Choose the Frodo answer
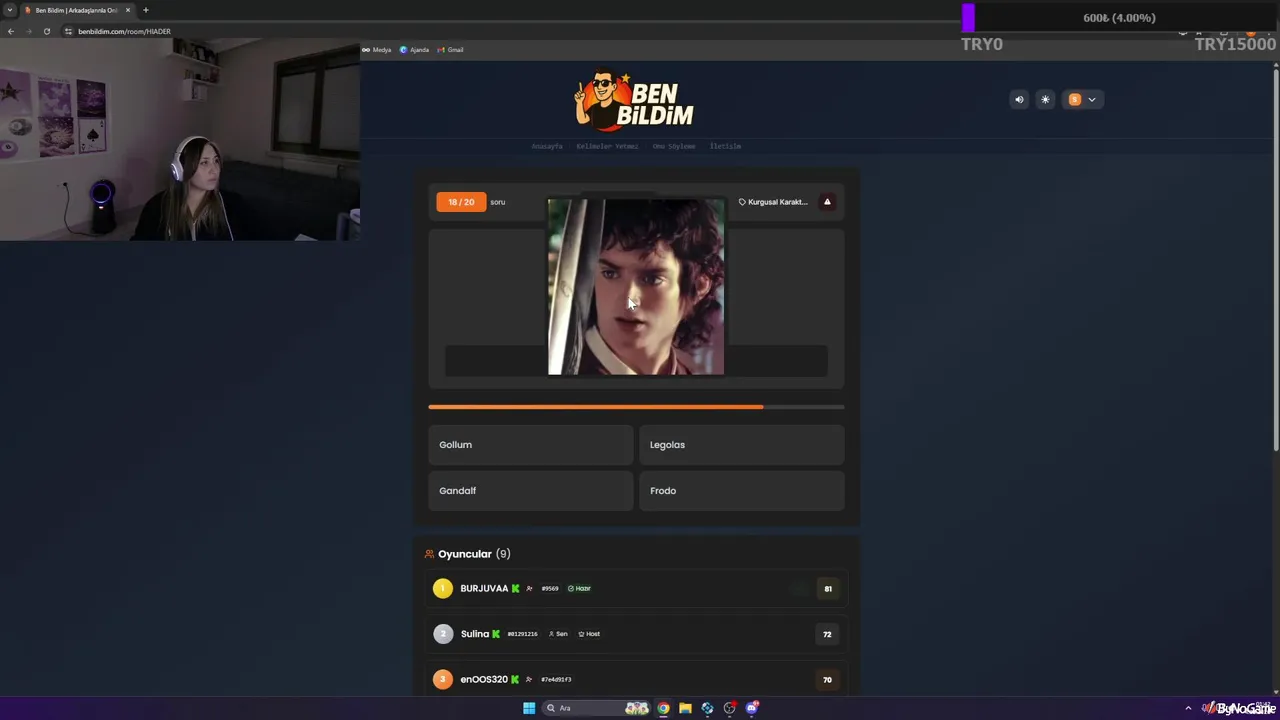This screenshot has height=720, width=1280. pos(741,491)
